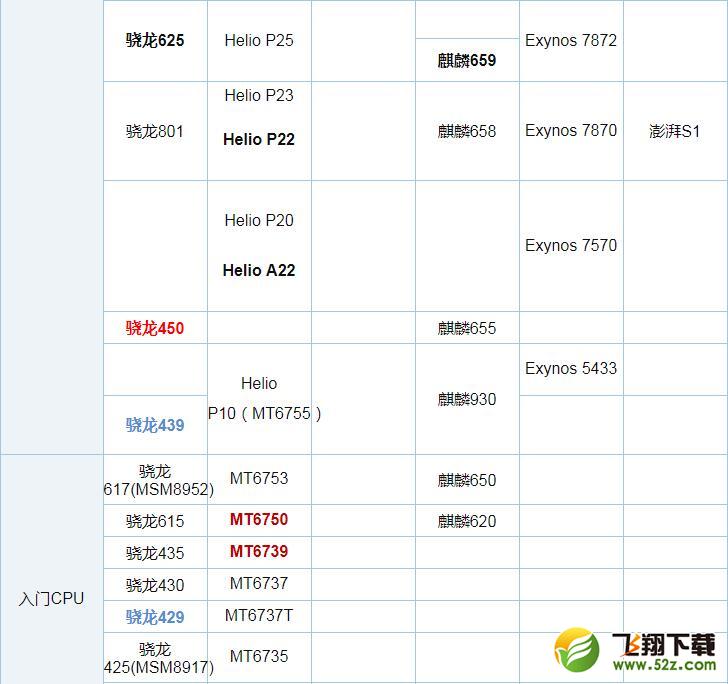
Task: Click the MT6737T cell
Action: point(259,615)
